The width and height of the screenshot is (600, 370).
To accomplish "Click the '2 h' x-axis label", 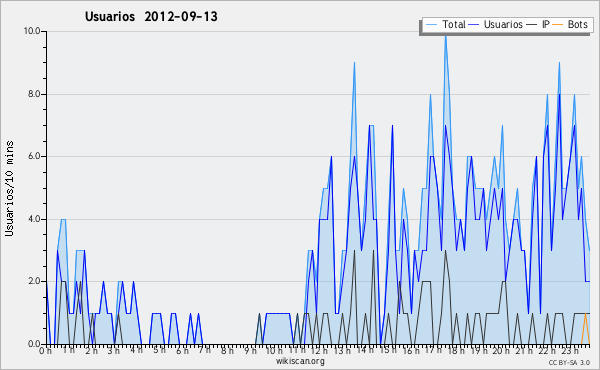I will [91, 350].
